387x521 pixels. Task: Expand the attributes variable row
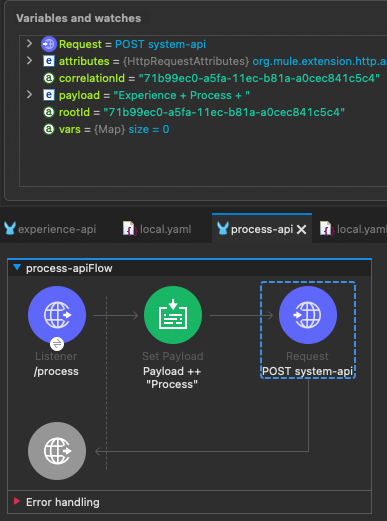click(29, 61)
